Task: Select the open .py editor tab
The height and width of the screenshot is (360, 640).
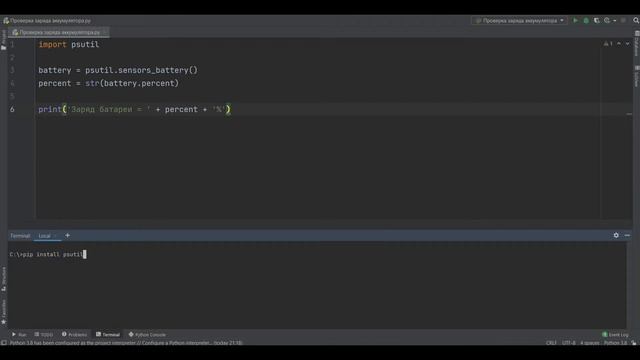Action: 59,32
